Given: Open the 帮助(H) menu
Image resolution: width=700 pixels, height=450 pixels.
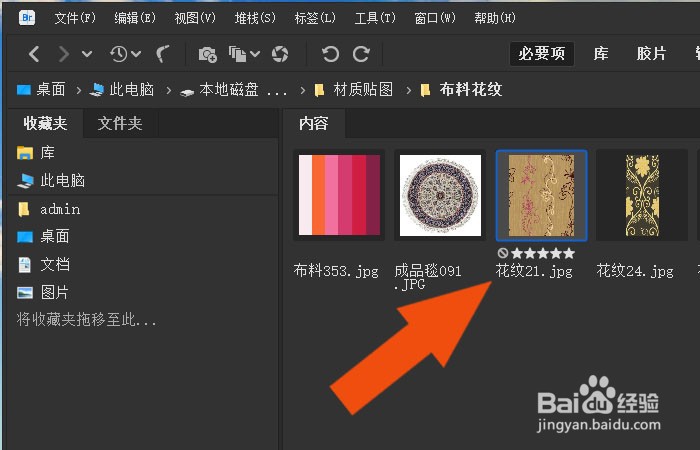Looking at the screenshot, I should pyautogui.click(x=495, y=18).
